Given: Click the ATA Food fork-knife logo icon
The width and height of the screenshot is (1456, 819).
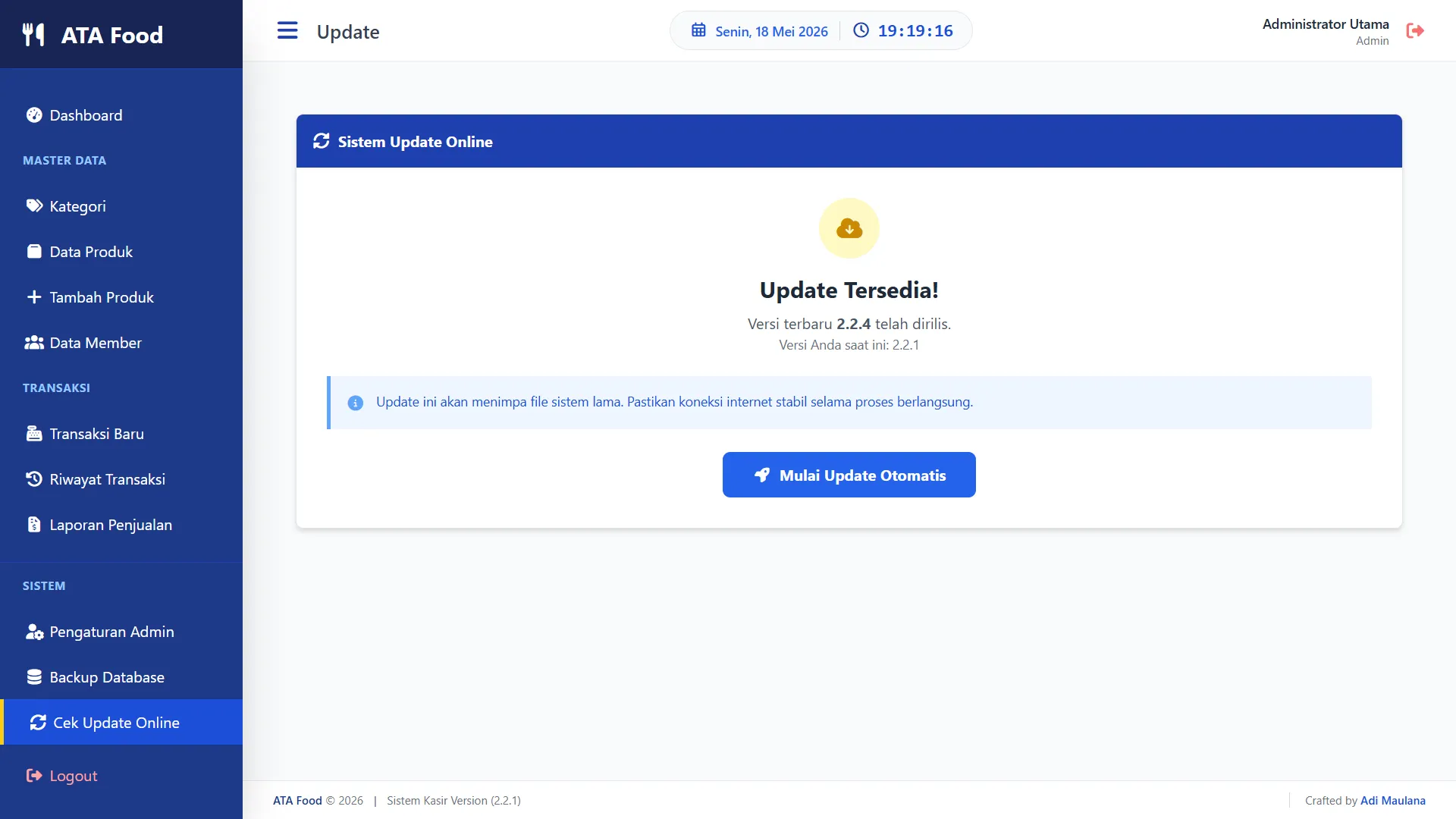Looking at the screenshot, I should (33, 35).
